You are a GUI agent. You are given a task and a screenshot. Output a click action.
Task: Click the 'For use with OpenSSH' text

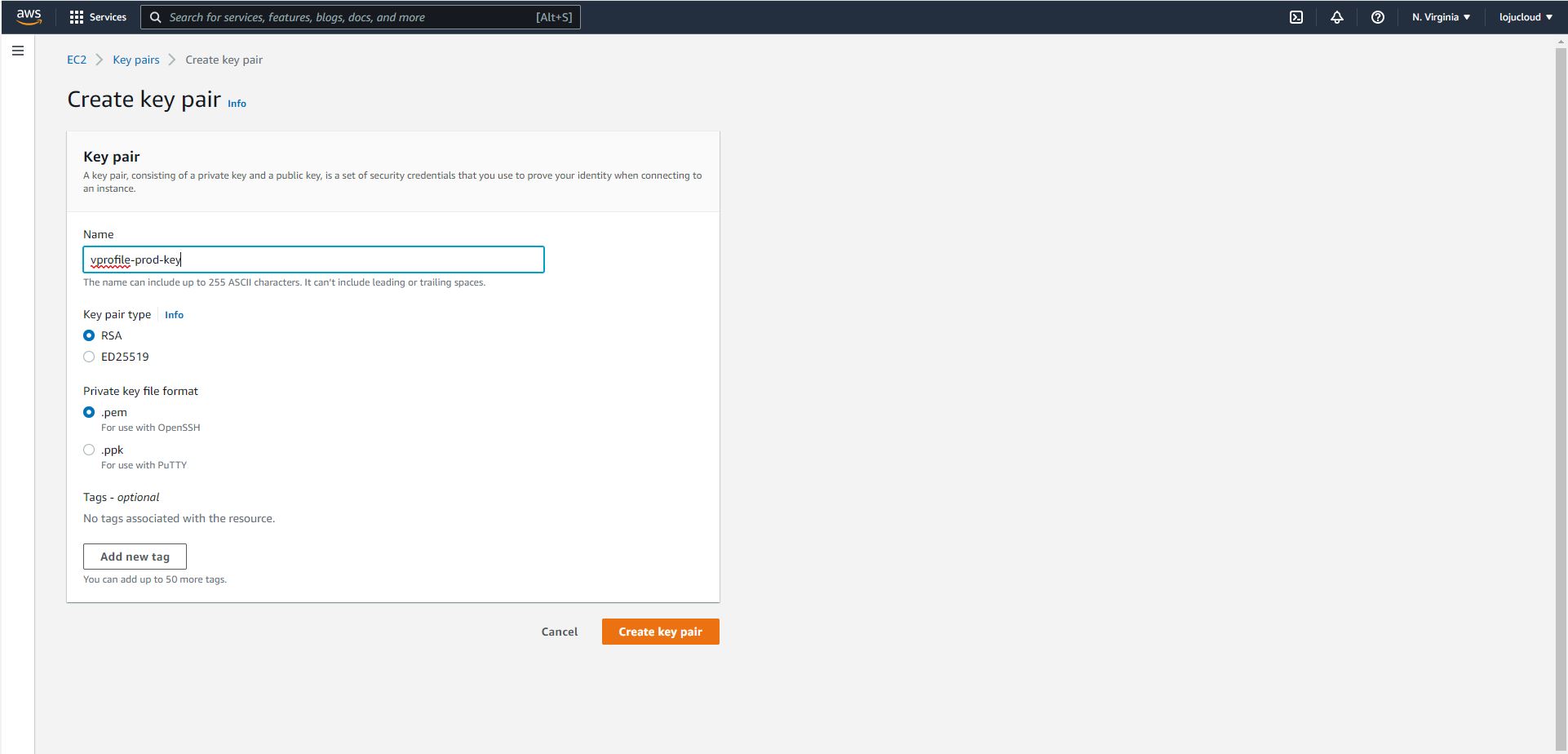150,428
